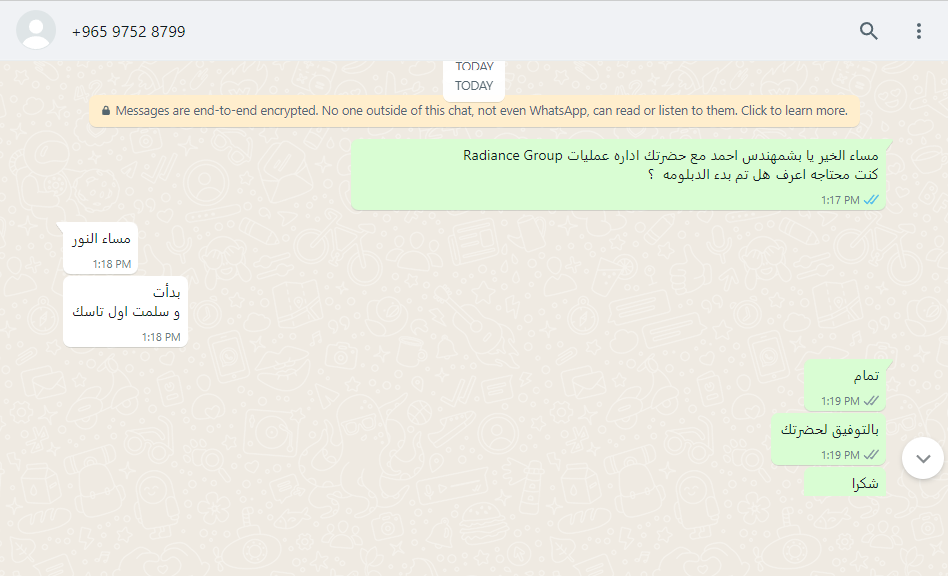Jump to latest messages with down chevron

pyautogui.click(x=923, y=458)
